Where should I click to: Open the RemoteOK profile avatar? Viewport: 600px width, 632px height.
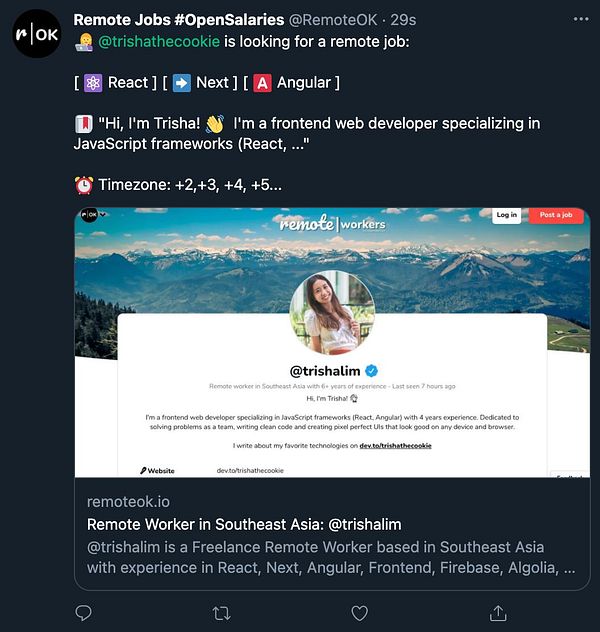[x=37, y=34]
